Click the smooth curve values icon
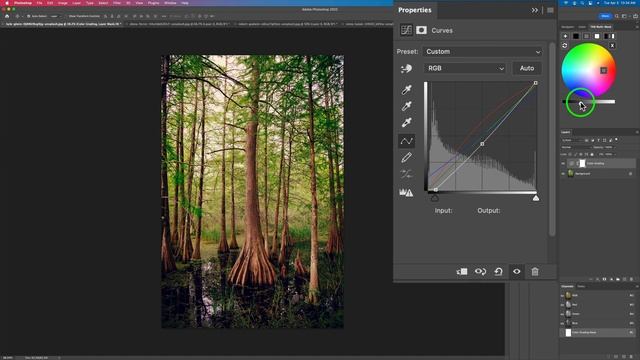The width and height of the screenshot is (640, 360). [406, 174]
